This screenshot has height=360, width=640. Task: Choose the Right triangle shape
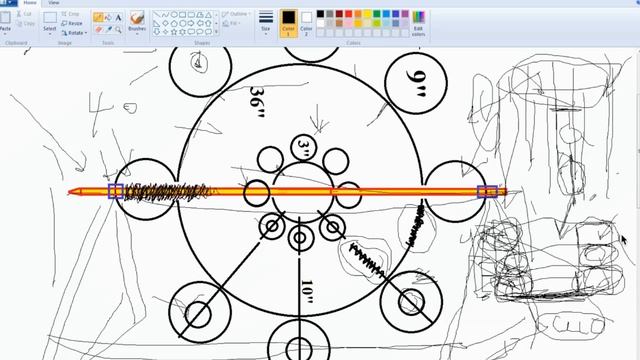tap(156, 23)
